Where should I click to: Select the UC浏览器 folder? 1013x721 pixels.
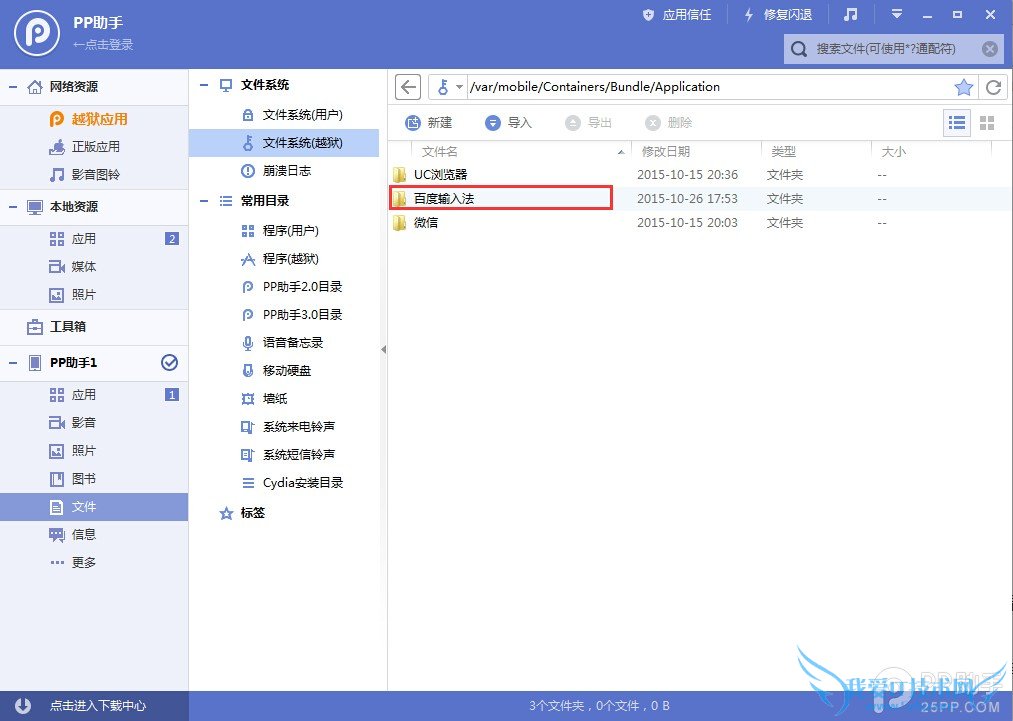[x=700, y=174]
